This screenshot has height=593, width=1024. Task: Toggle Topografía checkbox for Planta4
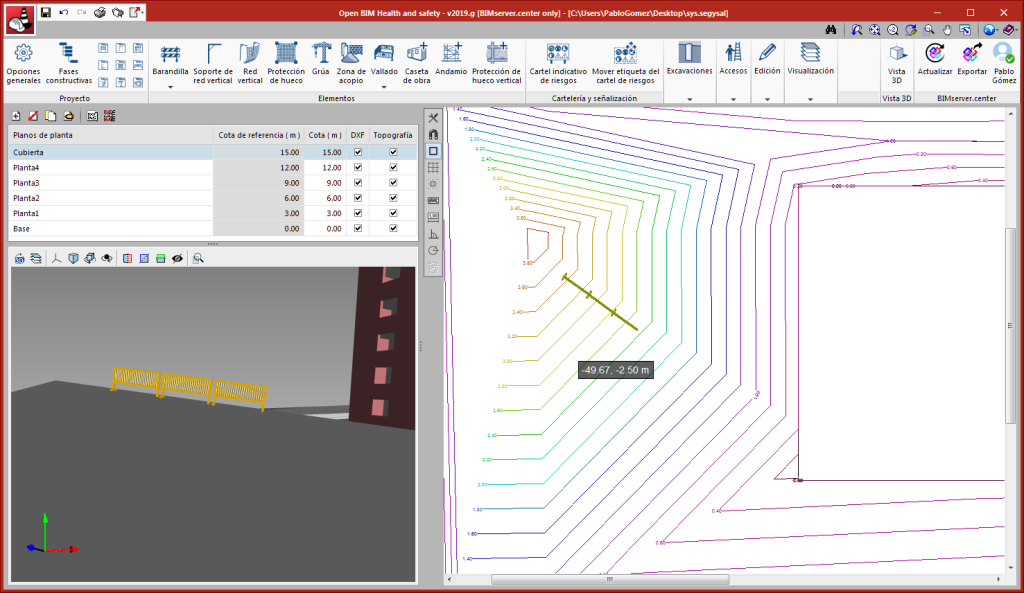[393, 168]
